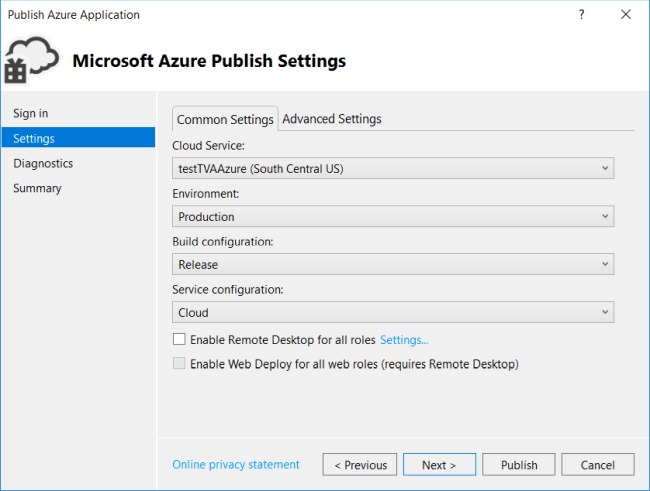Screen dimensions: 650x491
Task: Go to the Summary step
Action: tap(78, 188)
